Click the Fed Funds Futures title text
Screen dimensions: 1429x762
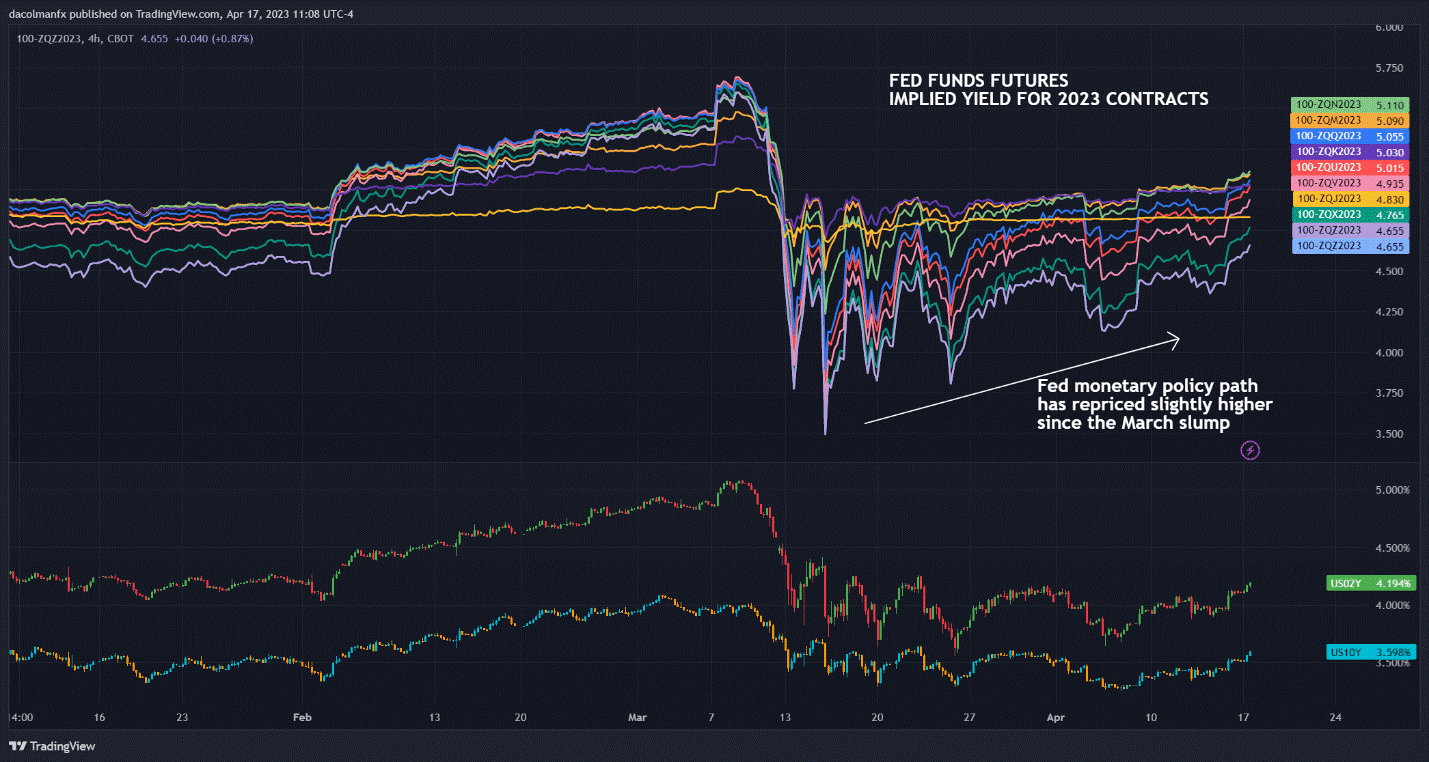point(1048,89)
